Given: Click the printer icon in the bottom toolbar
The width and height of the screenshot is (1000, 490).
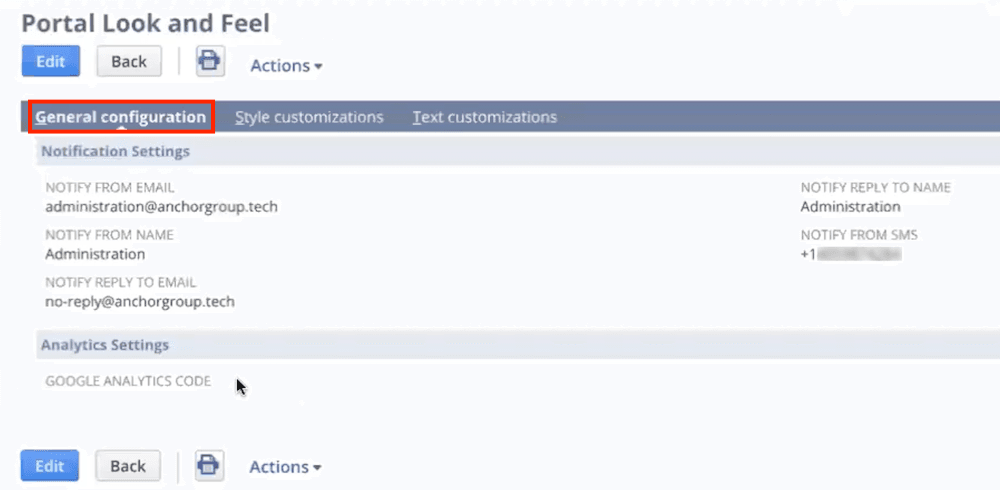Looking at the screenshot, I should tap(208, 465).
